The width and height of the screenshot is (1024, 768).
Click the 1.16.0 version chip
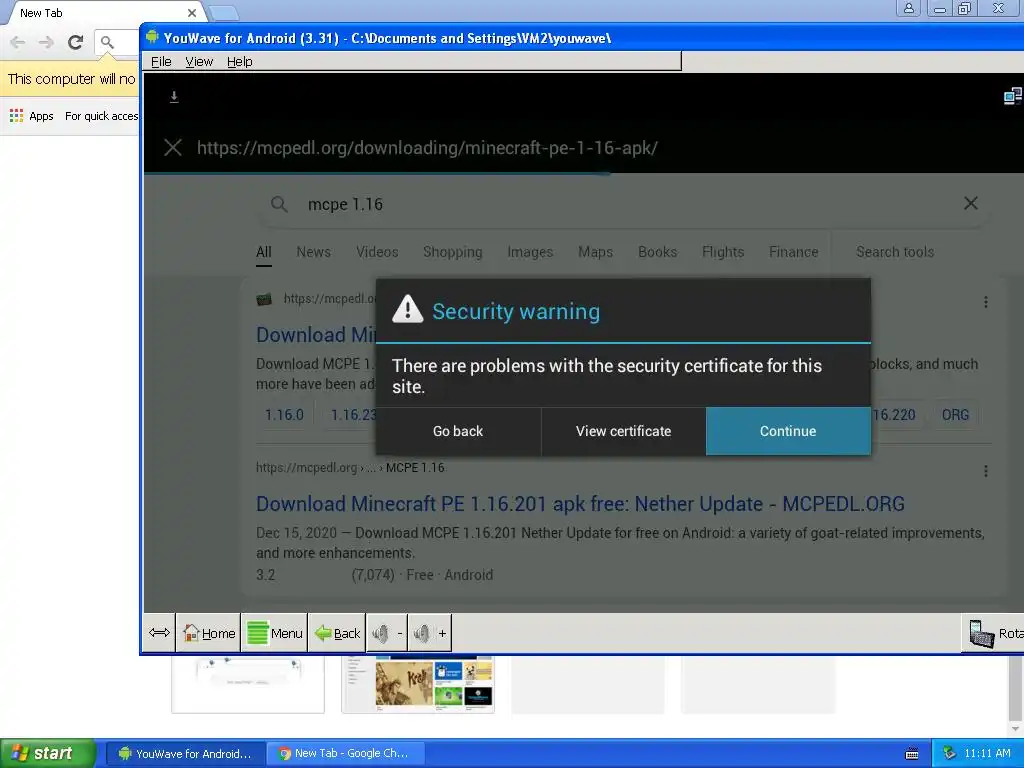(x=284, y=415)
